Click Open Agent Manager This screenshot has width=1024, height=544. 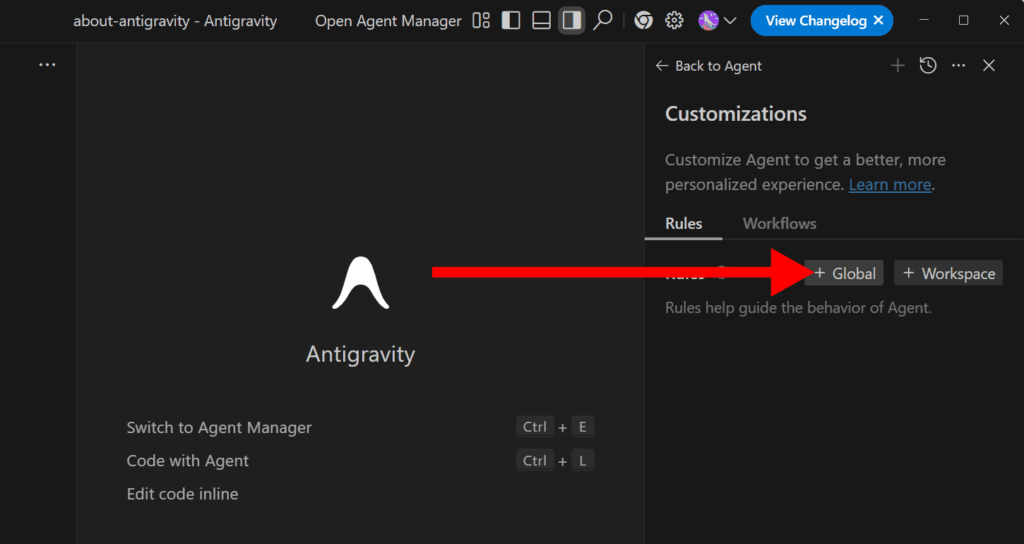(388, 21)
